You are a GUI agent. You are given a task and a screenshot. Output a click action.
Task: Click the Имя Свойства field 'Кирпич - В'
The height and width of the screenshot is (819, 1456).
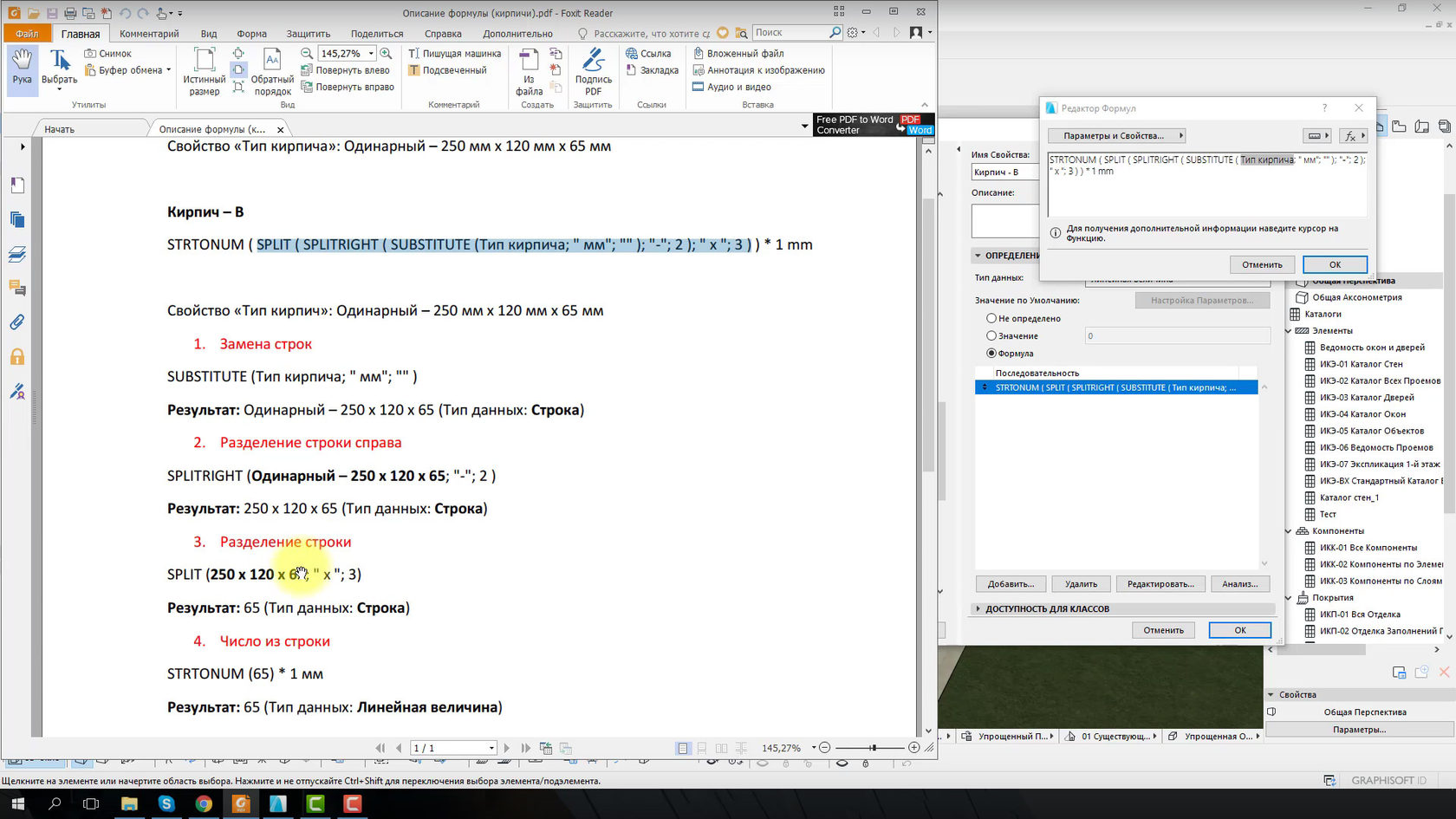click(x=1004, y=172)
